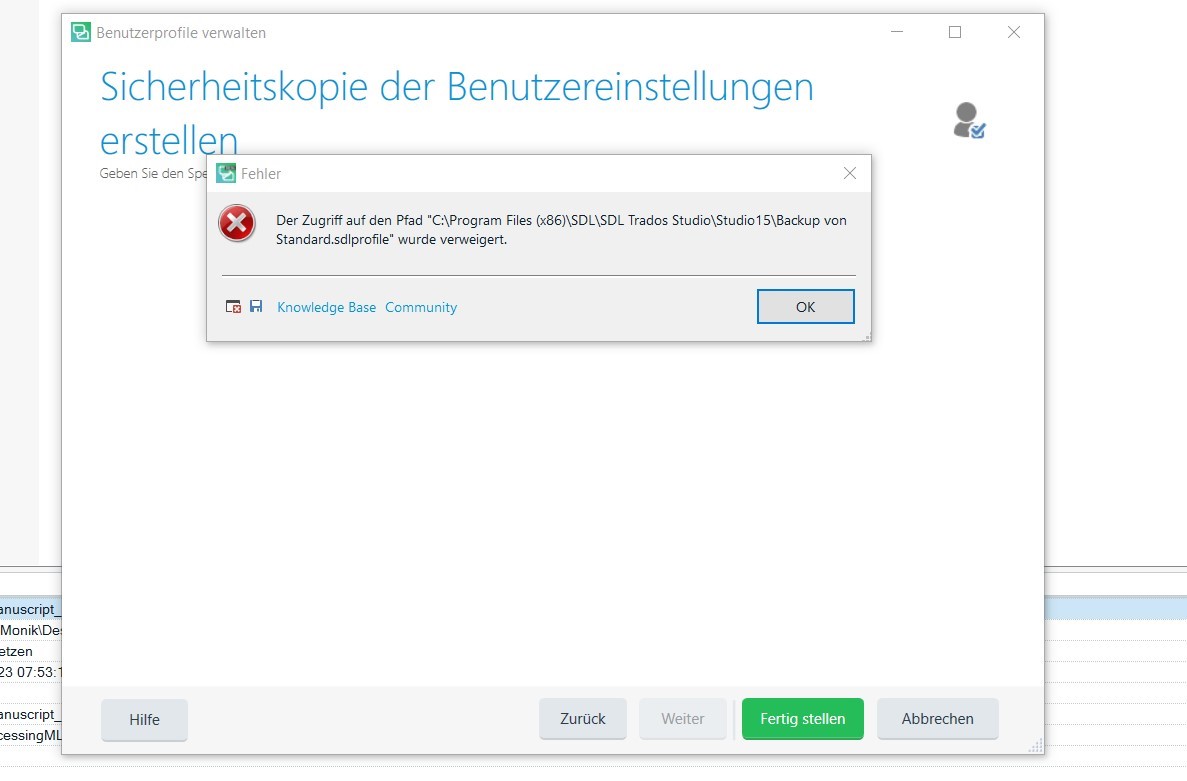This screenshot has width=1187, height=781.
Task: Click the 'Geben Sie den Spe' subtitle text
Action: [153, 173]
